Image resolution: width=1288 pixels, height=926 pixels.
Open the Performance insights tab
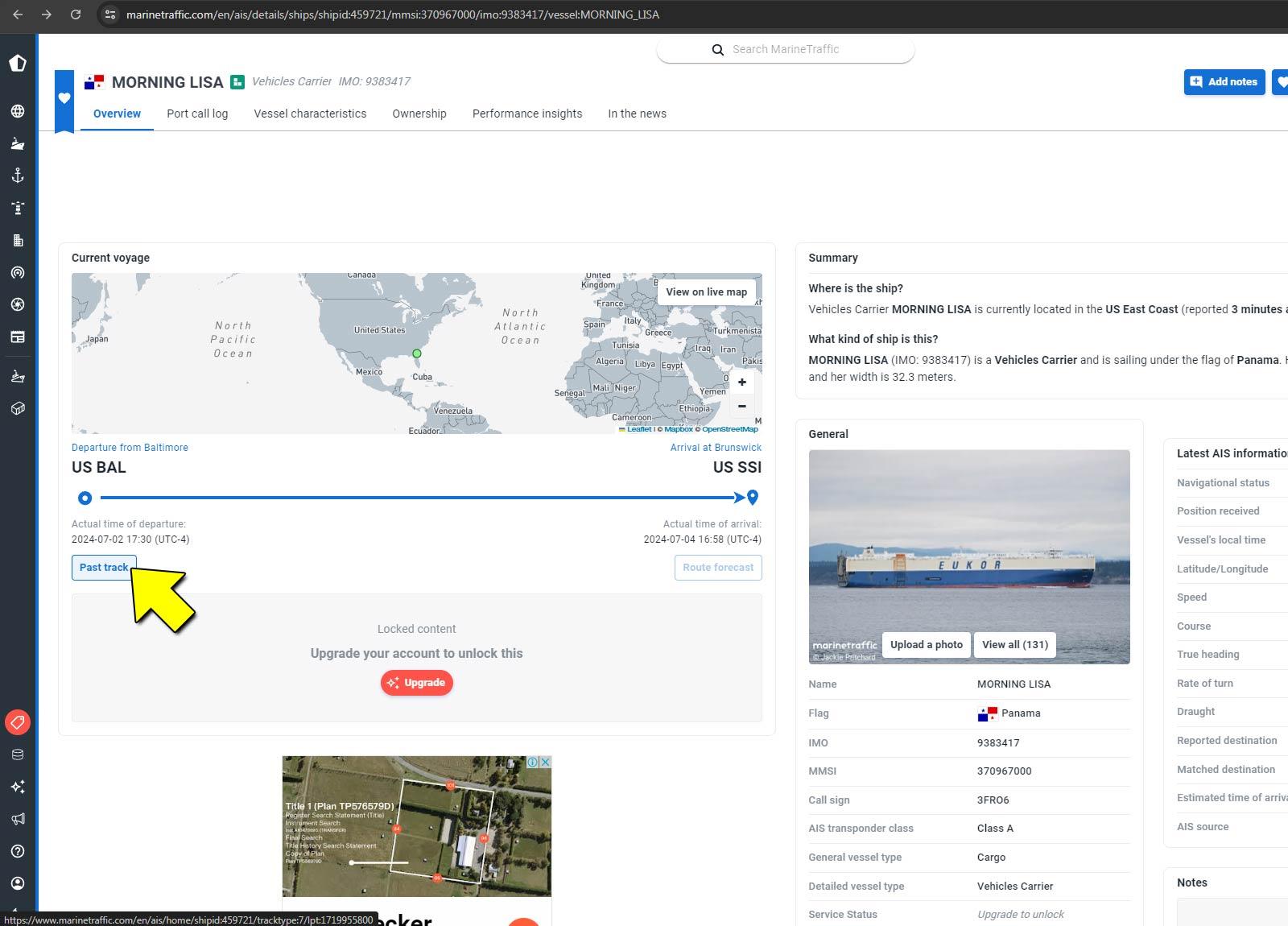pos(527,114)
